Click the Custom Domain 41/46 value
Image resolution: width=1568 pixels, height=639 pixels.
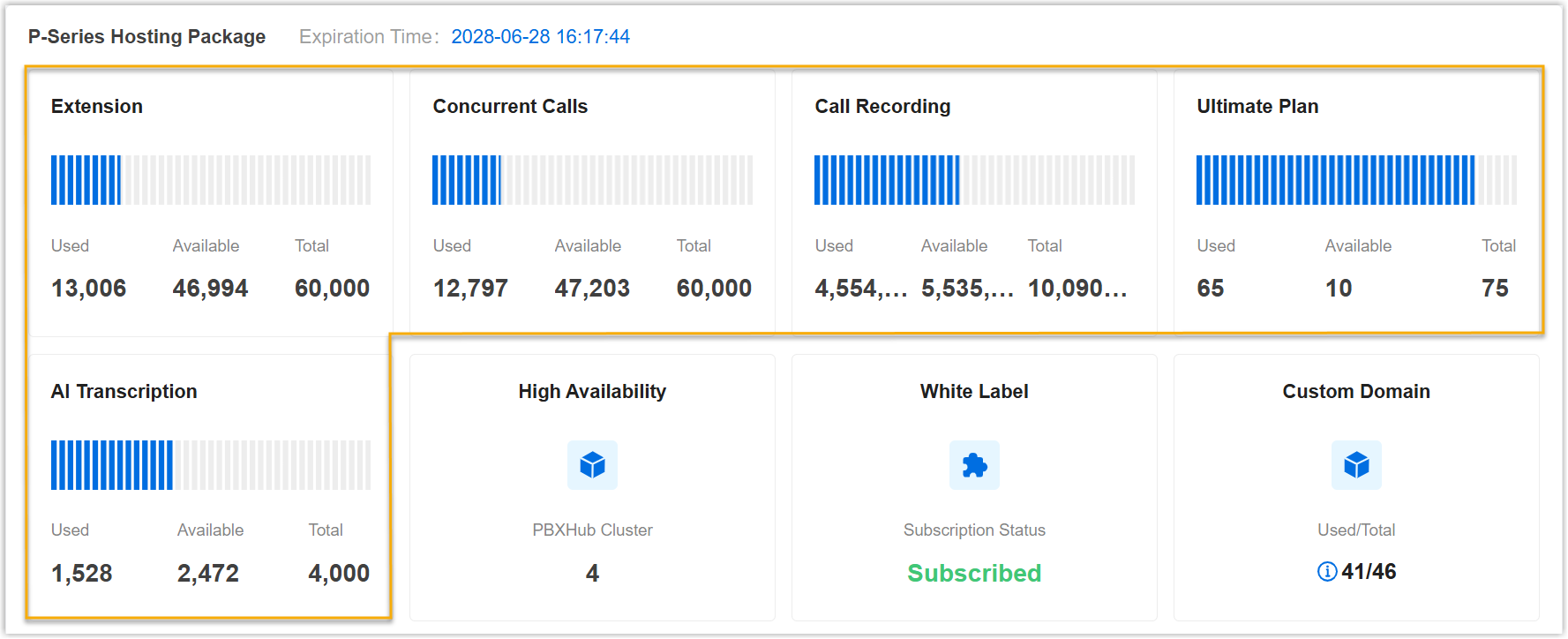1369,572
